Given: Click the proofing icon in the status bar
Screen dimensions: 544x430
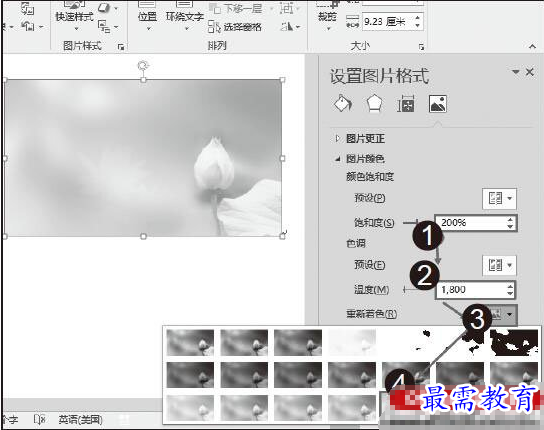Looking at the screenshot, I should pos(39,420).
